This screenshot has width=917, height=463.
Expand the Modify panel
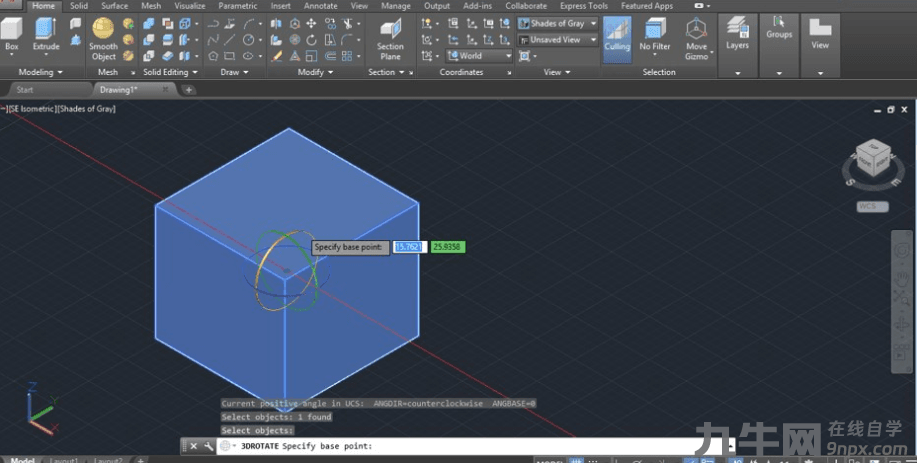(x=315, y=72)
